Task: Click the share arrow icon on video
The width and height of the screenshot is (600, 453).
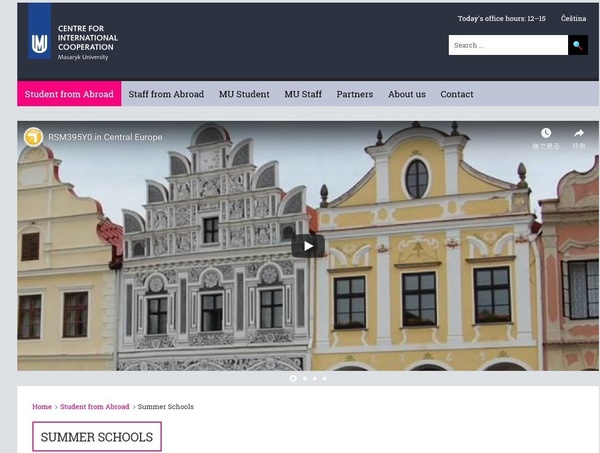Action: coord(579,133)
